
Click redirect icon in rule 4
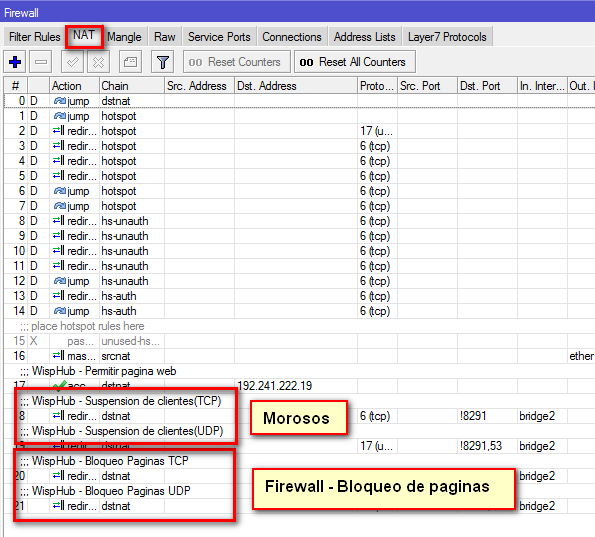point(58,161)
